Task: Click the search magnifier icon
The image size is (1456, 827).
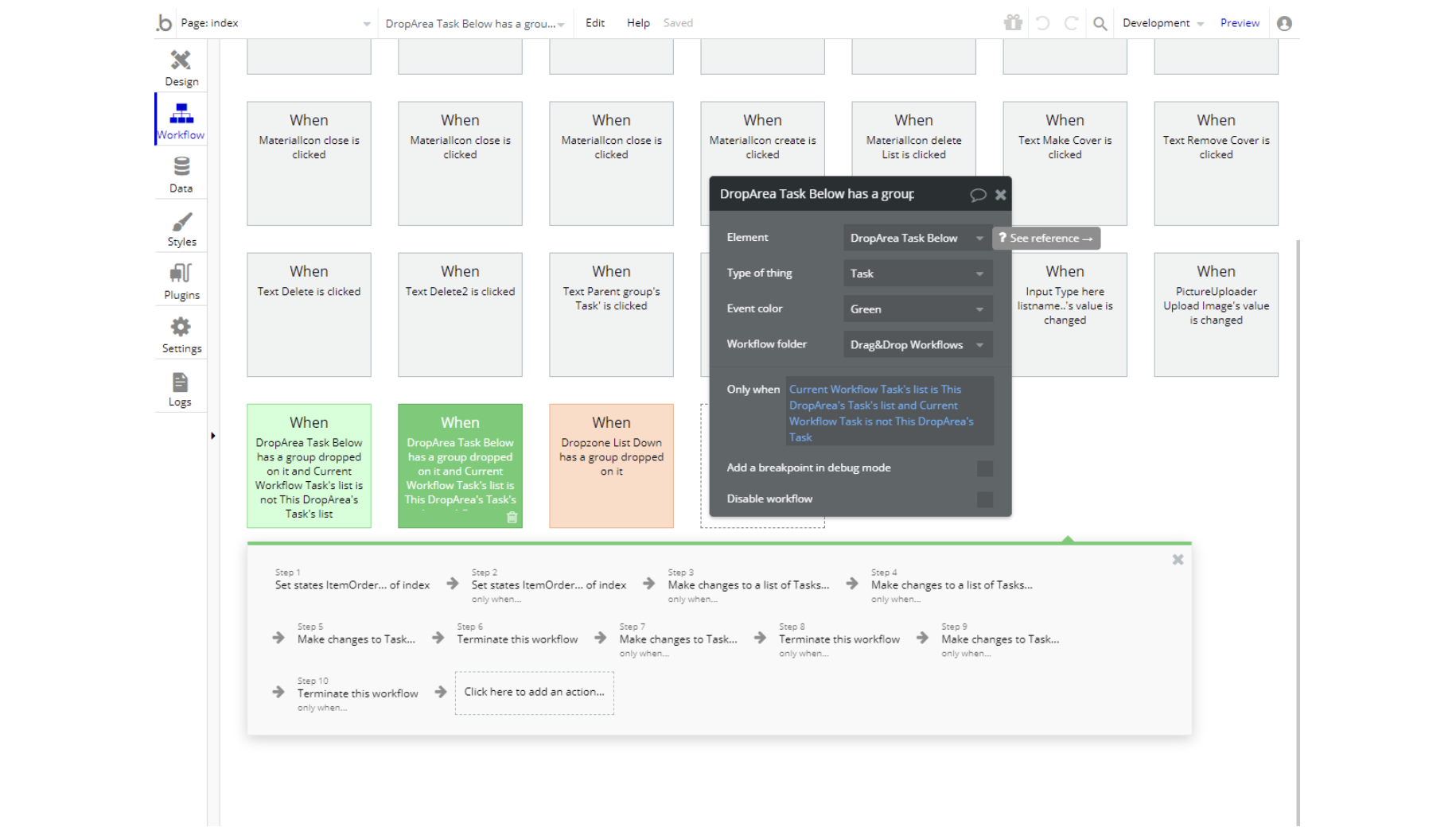Action: tap(1100, 24)
